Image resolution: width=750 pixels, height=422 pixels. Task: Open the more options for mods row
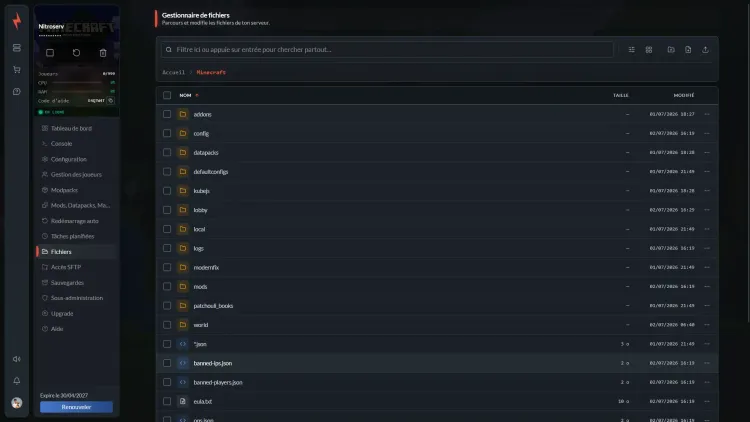(707, 287)
